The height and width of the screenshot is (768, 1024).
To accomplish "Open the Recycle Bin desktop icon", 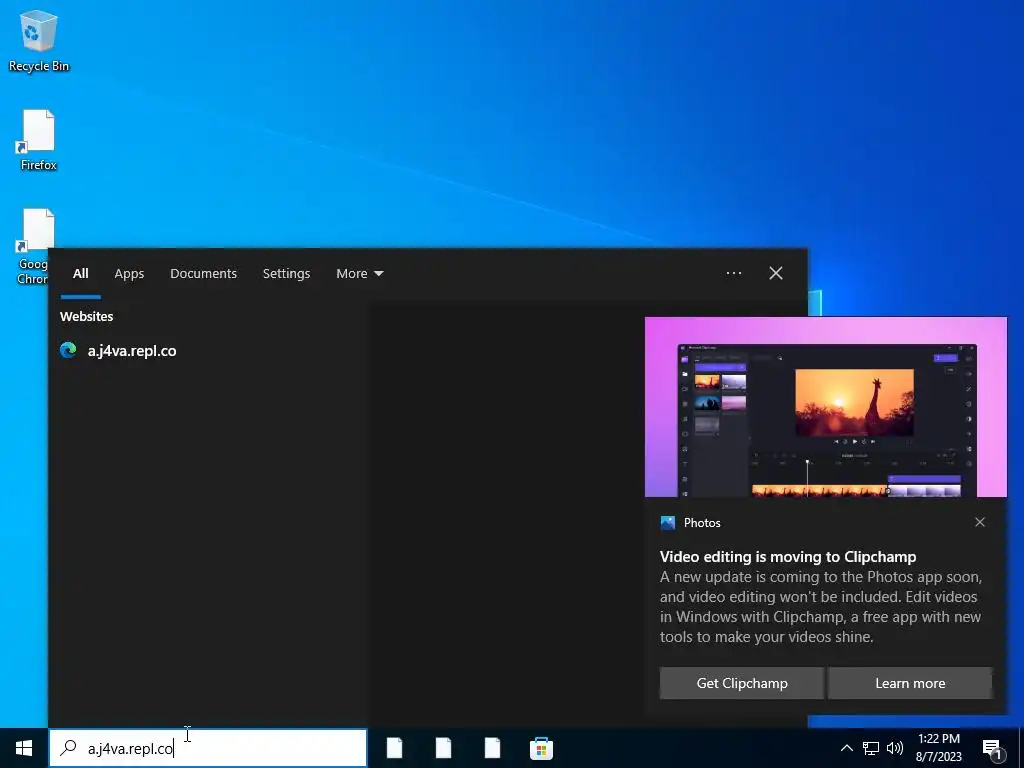I will (39, 40).
